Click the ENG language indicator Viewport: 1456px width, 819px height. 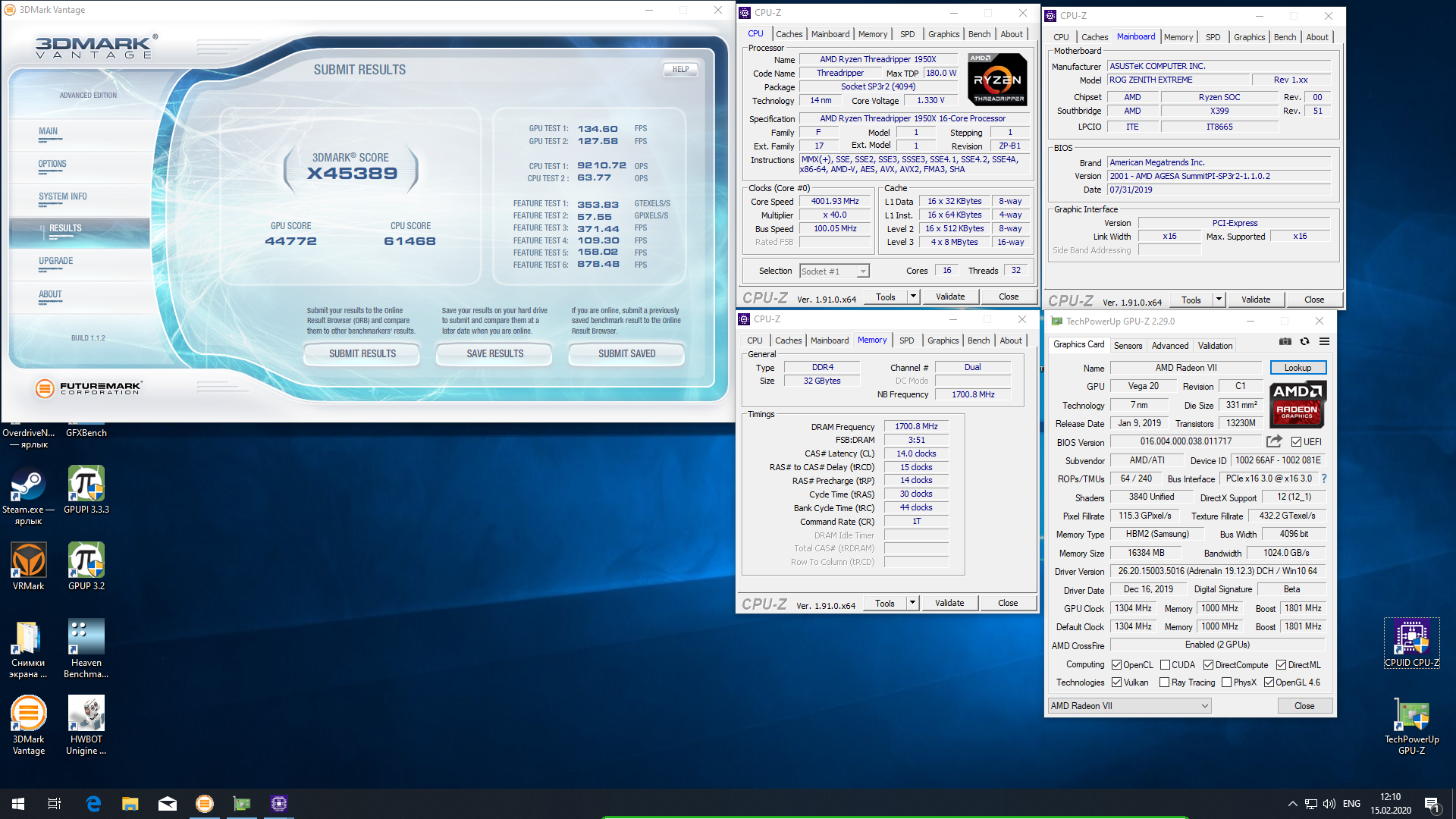tap(1351, 804)
